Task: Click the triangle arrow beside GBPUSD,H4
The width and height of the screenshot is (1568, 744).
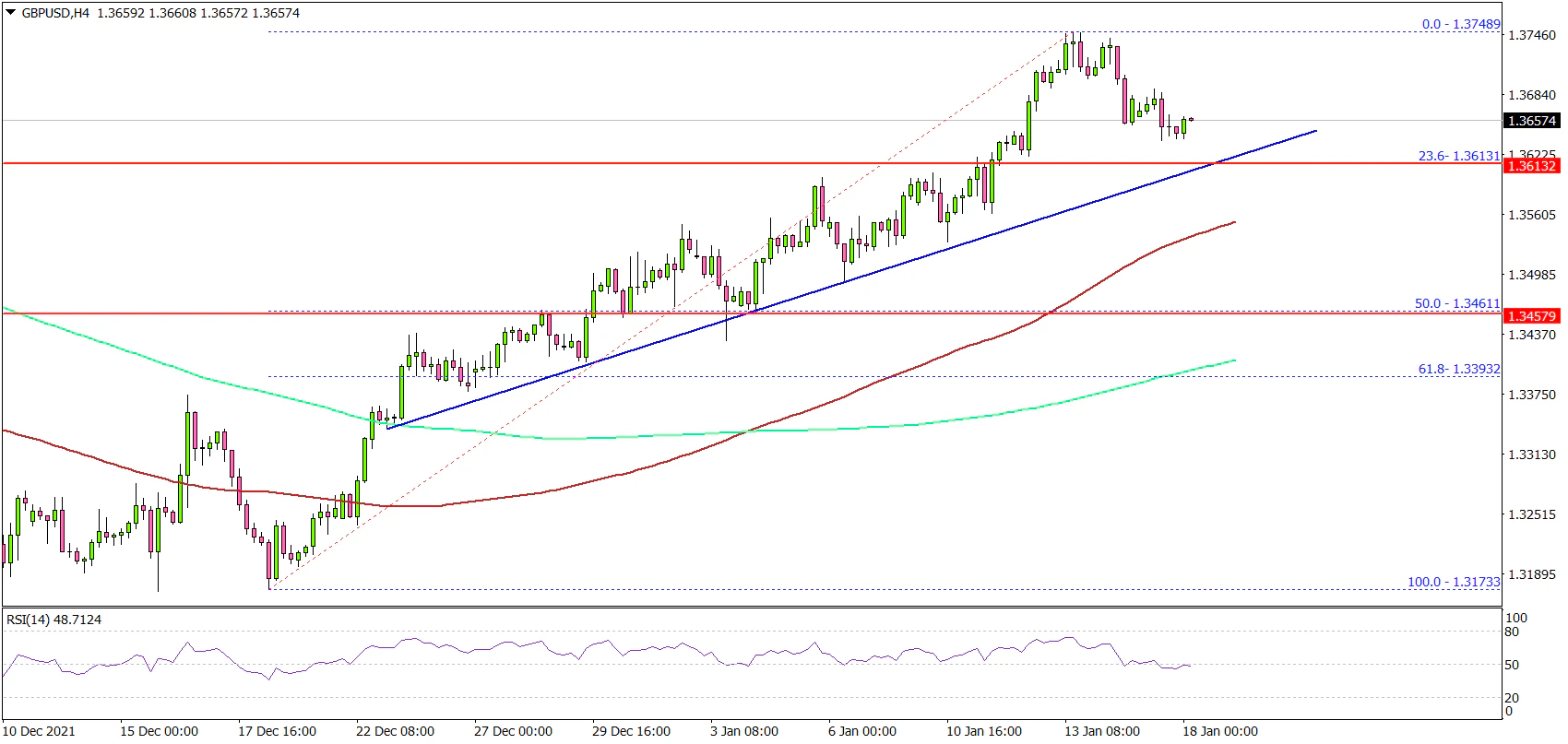Action: [x=11, y=13]
